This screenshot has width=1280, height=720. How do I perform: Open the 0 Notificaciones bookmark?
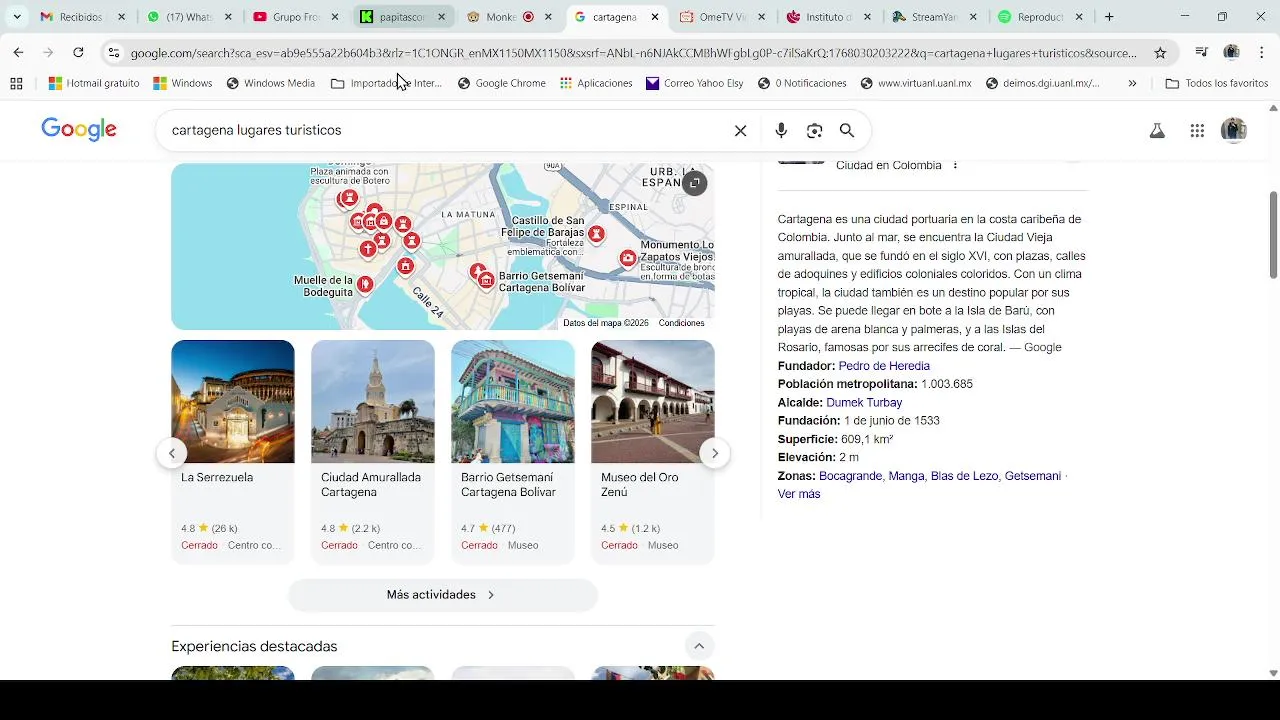point(802,83)
